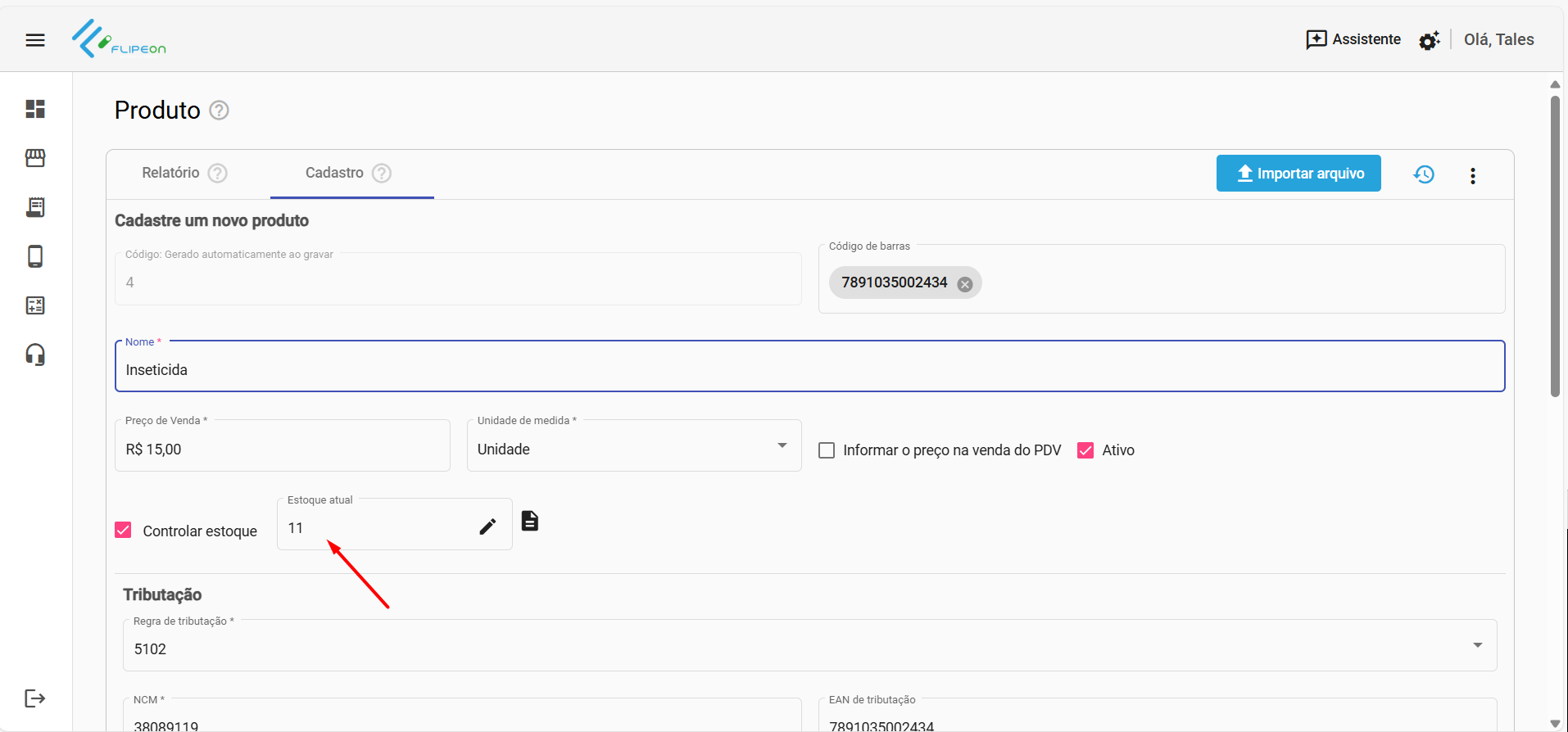Open the hamburger navigation menu
The image size is (1568, 732).
[x=35, y=40]
